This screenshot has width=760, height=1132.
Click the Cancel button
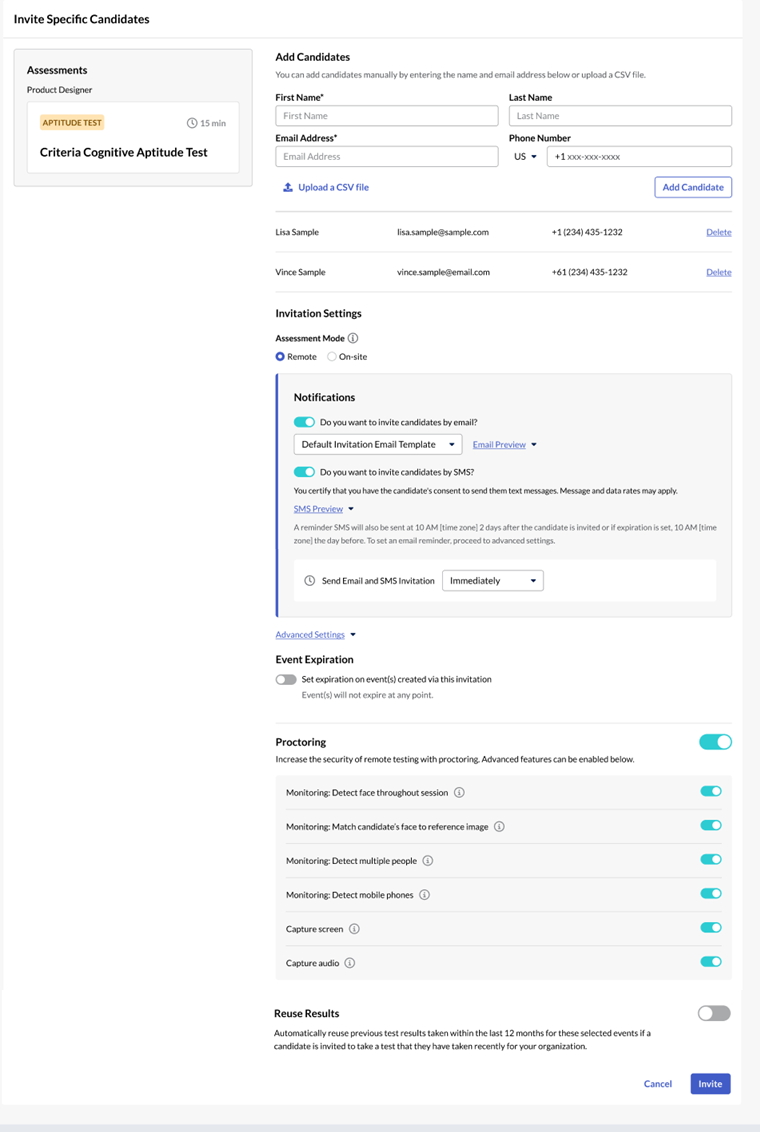658,1084
